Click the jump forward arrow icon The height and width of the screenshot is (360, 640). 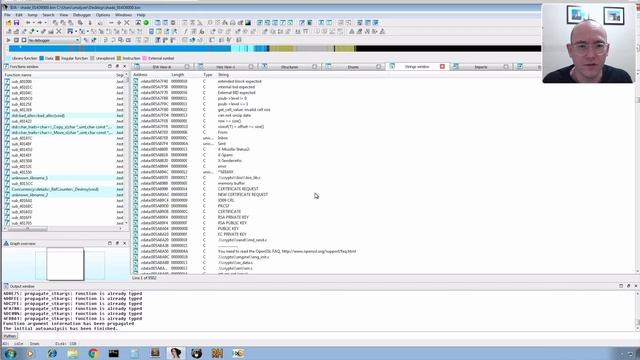[x=40, y=23]
